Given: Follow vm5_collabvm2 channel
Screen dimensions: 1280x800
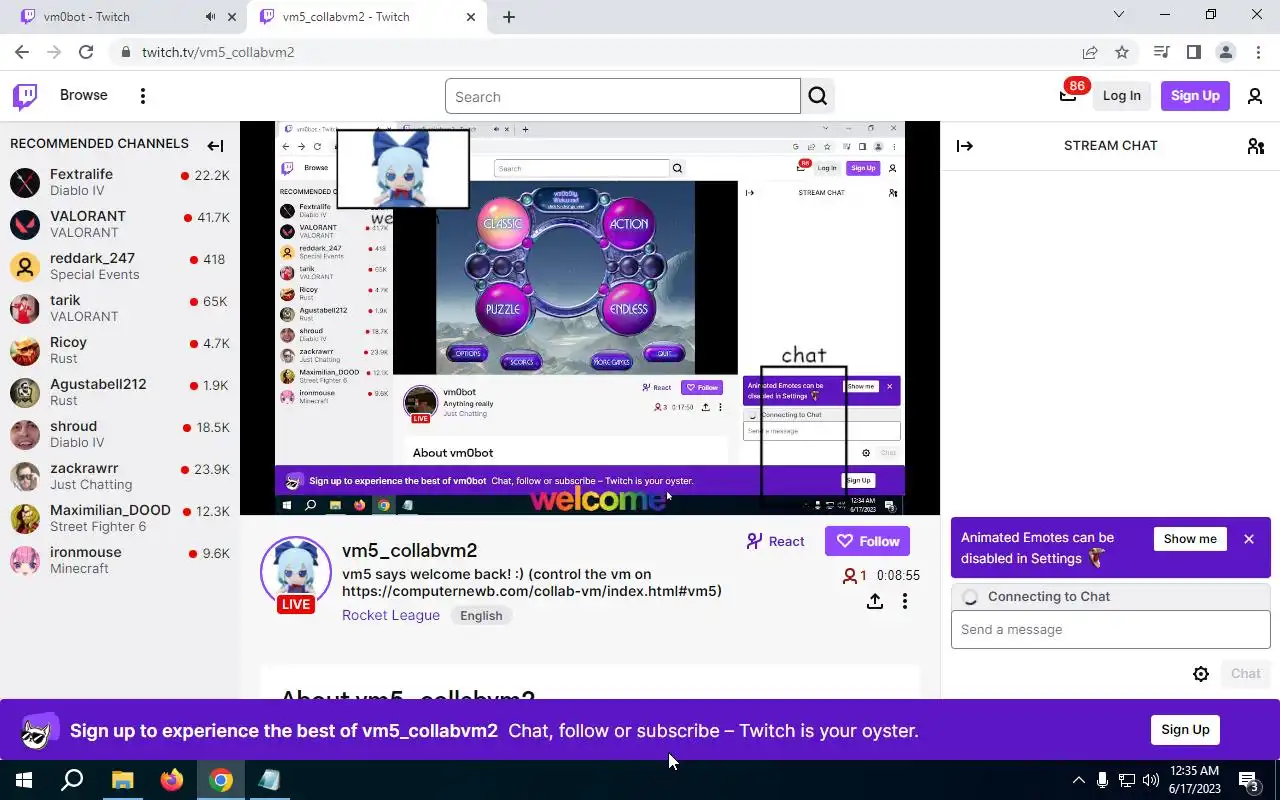Looking at the screenshot, I should click(x=867, y=541).
